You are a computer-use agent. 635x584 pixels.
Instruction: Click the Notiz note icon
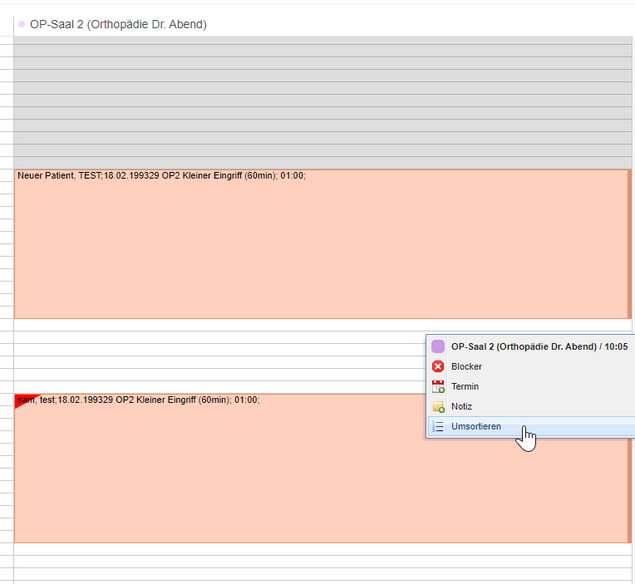click(438, 407)
